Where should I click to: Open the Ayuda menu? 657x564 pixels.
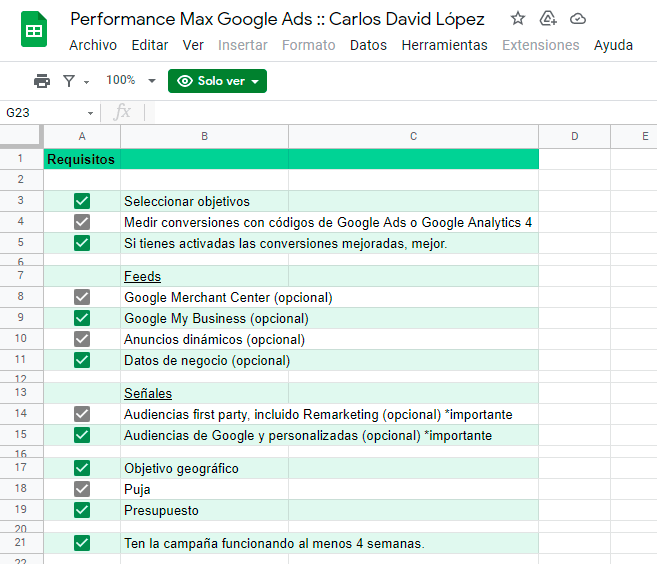[x=613, y=45]
